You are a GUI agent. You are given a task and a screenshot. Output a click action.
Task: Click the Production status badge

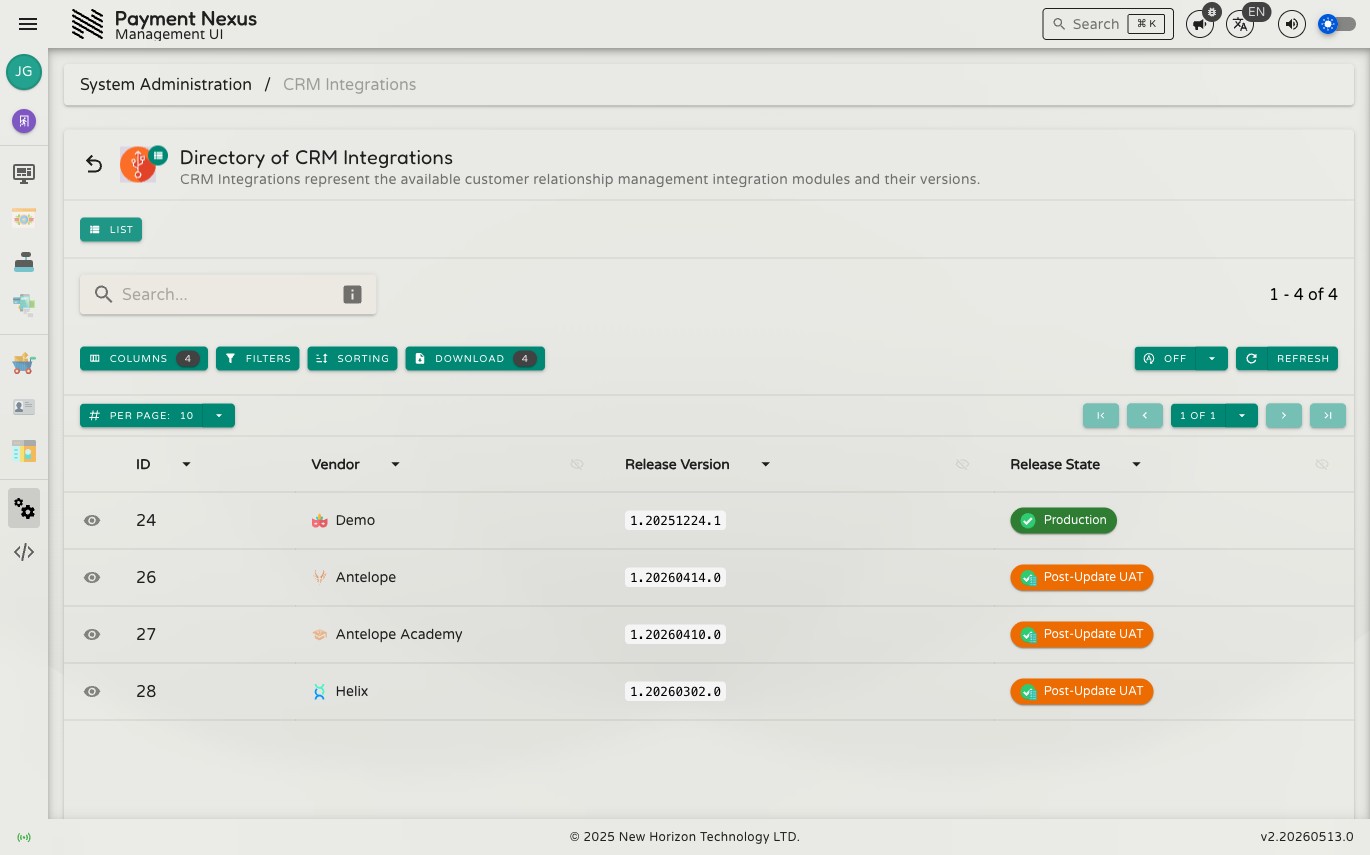[1063, 520]
